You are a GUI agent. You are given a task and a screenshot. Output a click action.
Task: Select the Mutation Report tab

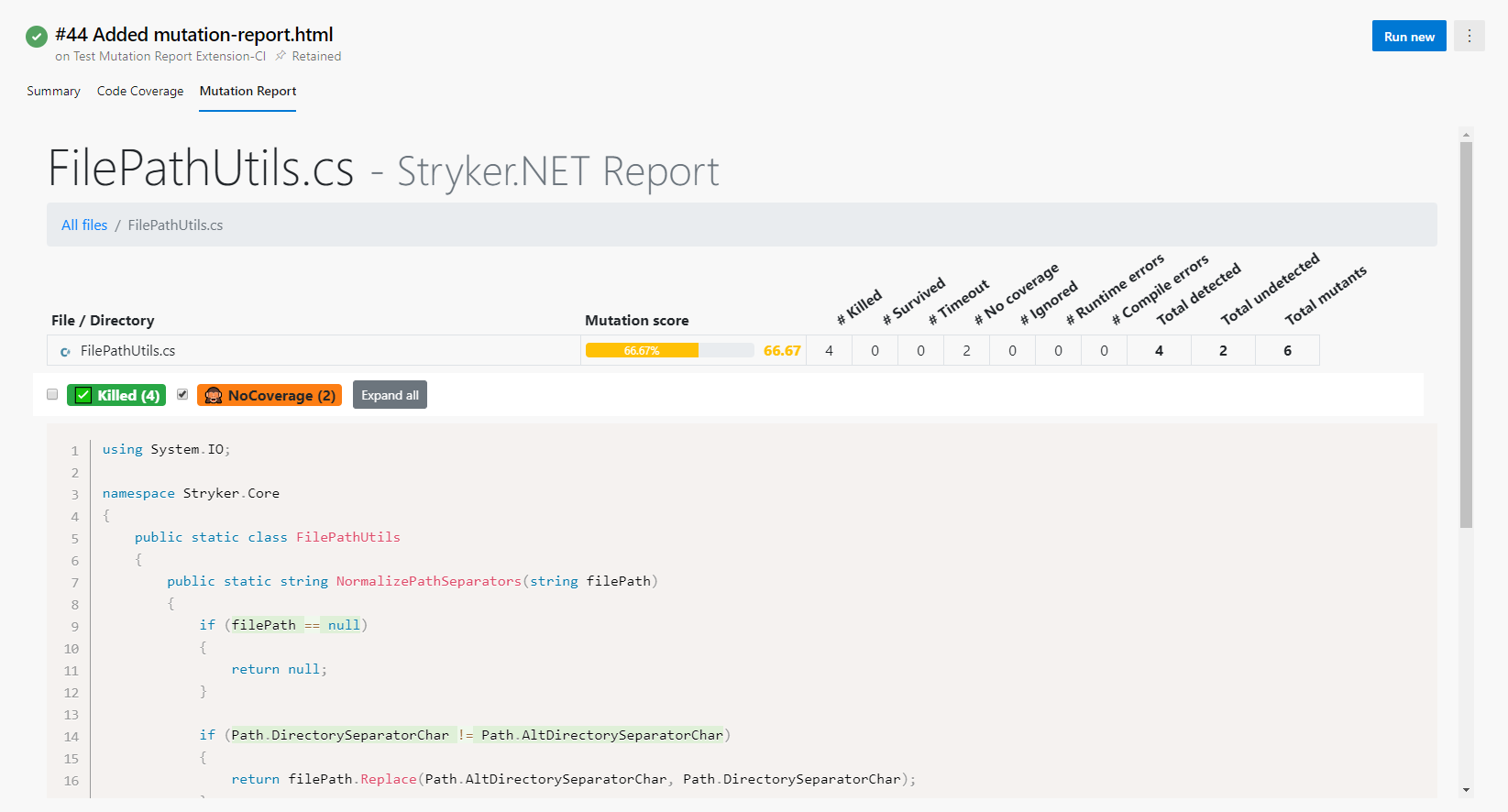(248, 91)
